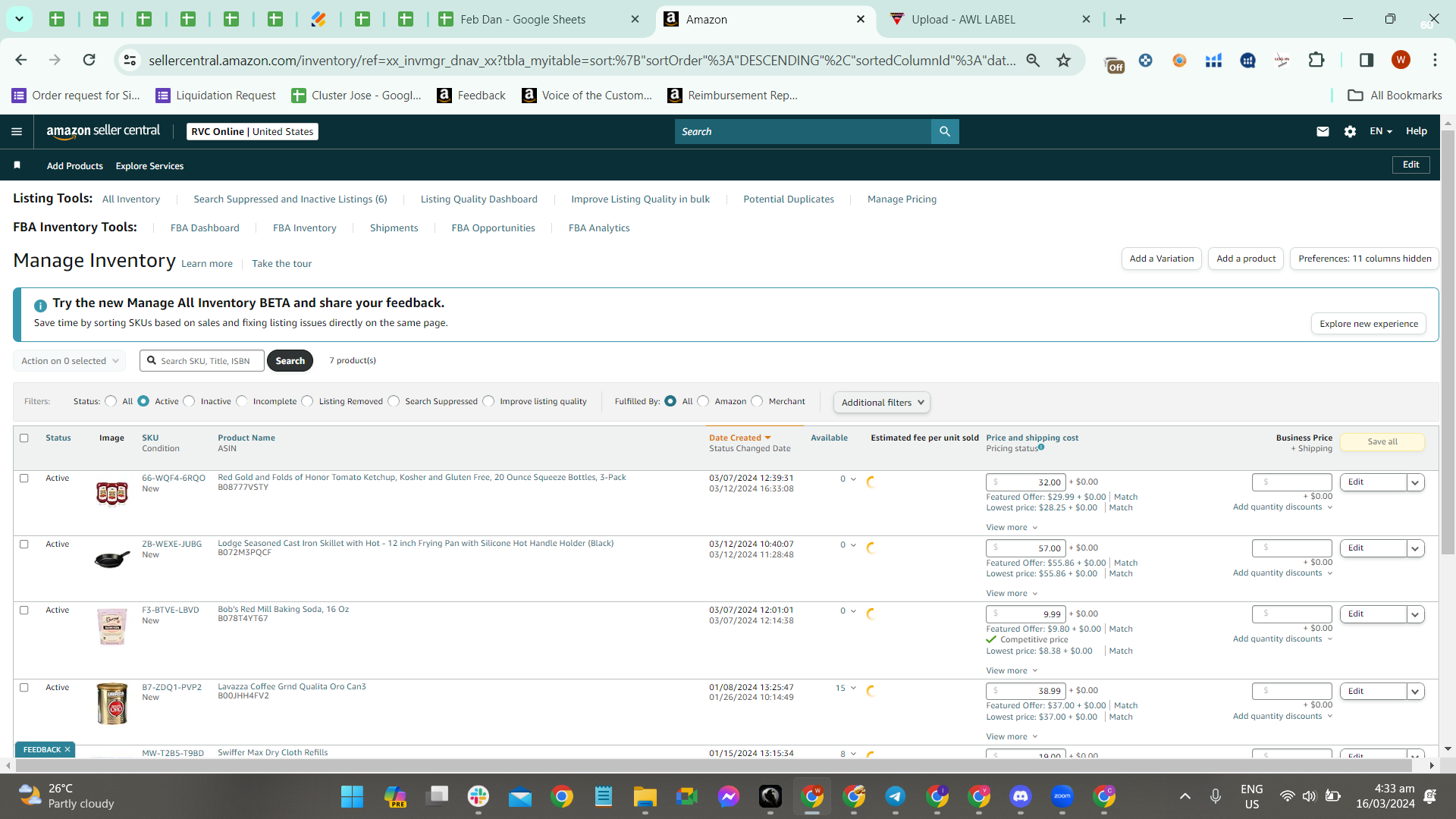
Task: Click the zoom magnifier in the address bar
Action: [1033, 60]
